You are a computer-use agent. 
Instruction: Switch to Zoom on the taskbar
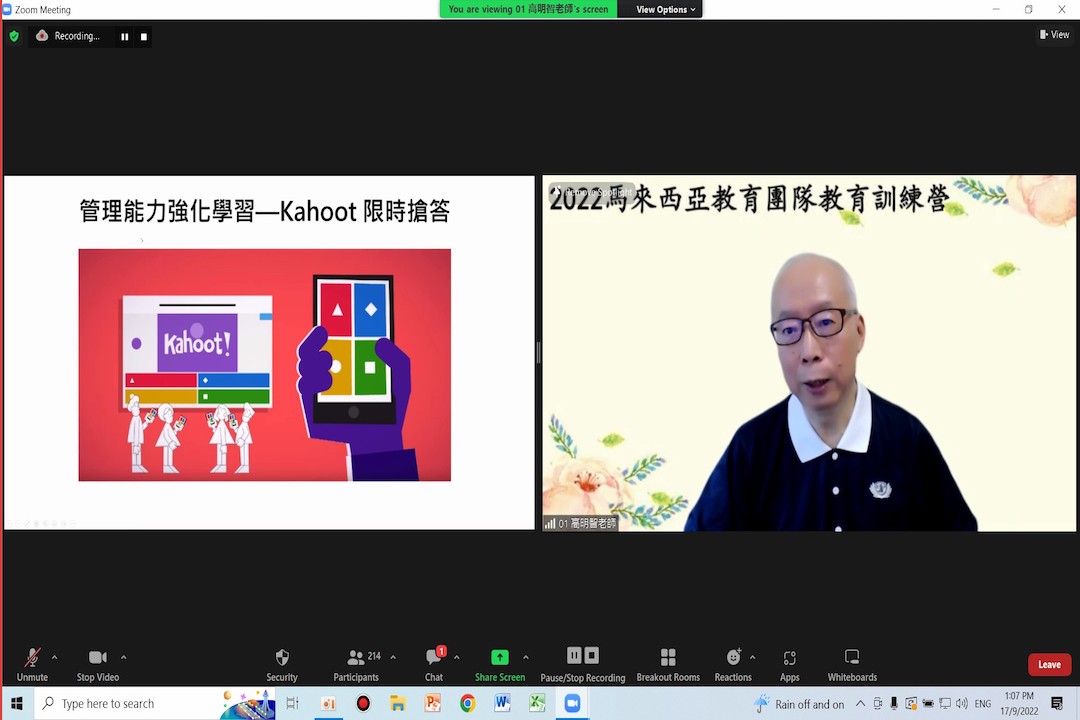click(x=572, y=703)
